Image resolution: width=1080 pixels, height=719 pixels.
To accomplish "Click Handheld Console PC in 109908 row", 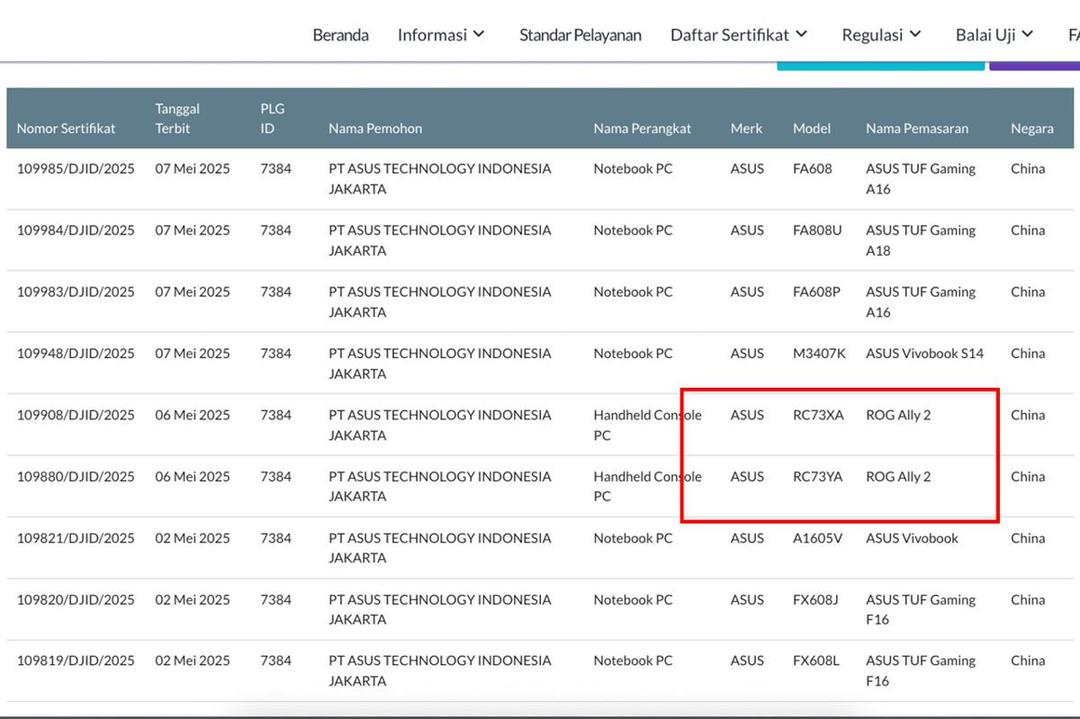I will coord(647,425).
